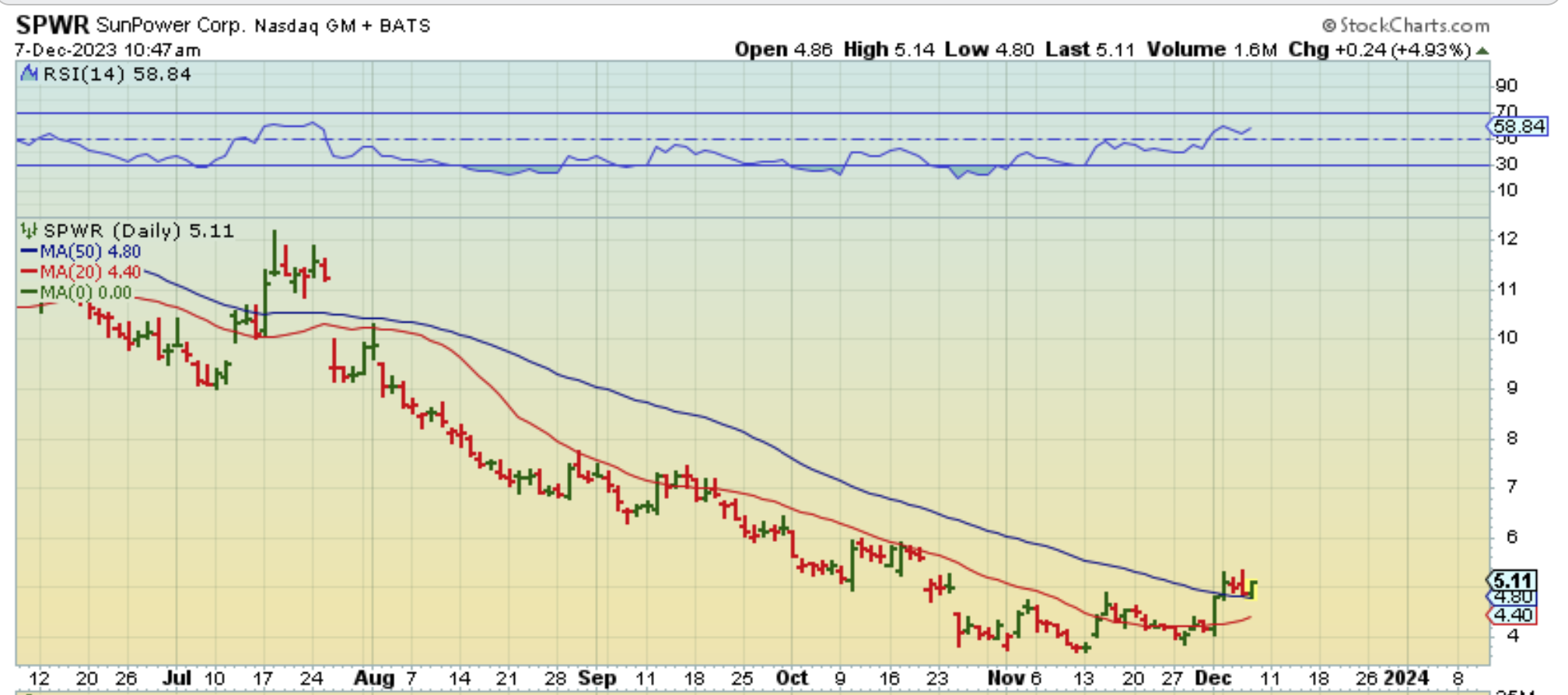This screenshot has height=695, width=1568.
Task: Click the MA(0) 0.00 legend text
Action: (86, 293)
